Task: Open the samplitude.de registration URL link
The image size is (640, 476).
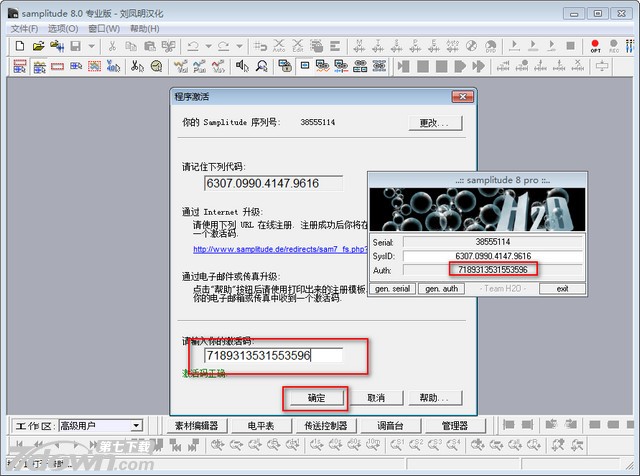Action: pyautogui.click(x=280, y=249)
